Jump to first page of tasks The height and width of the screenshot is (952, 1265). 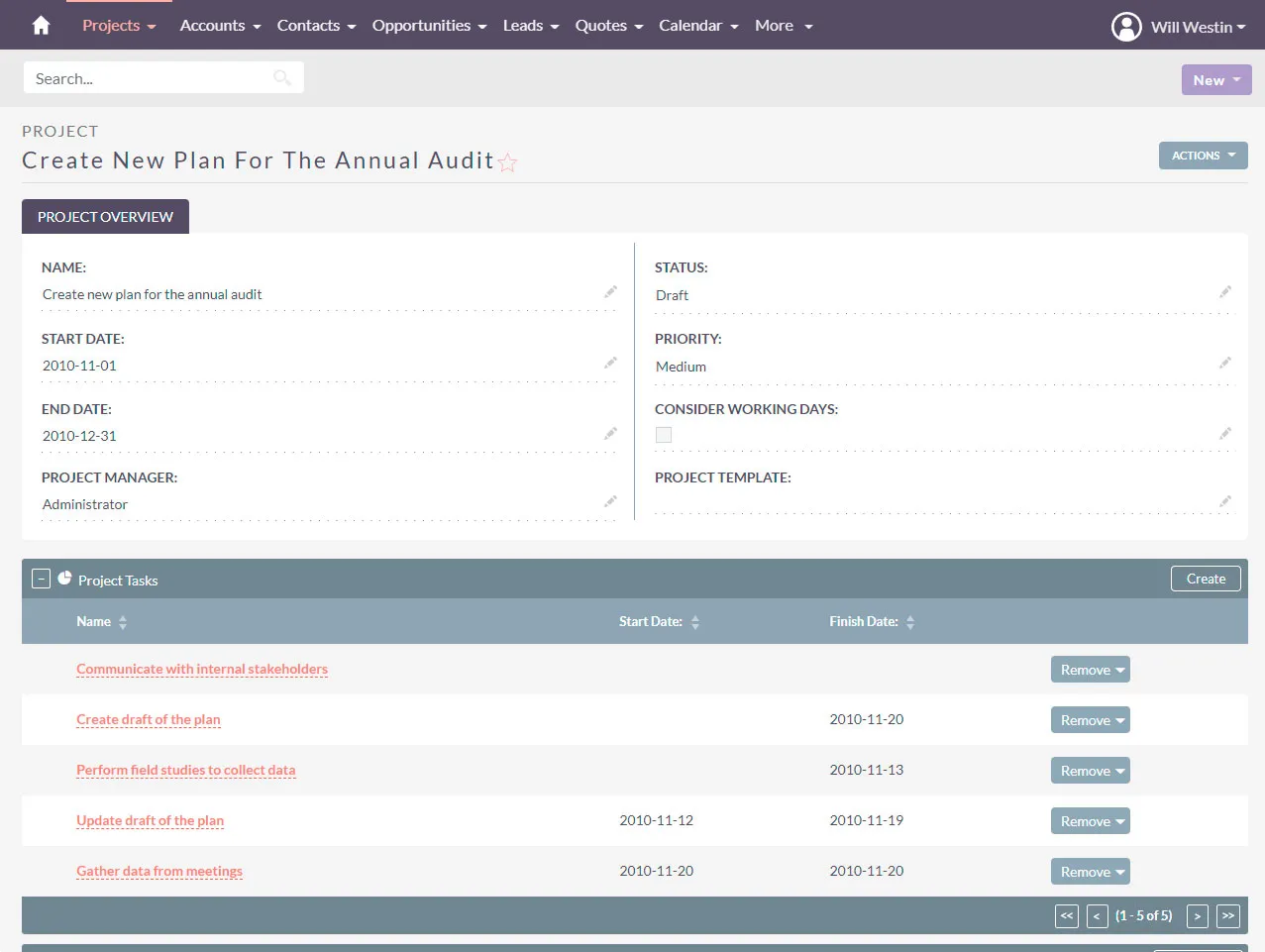1067,916
